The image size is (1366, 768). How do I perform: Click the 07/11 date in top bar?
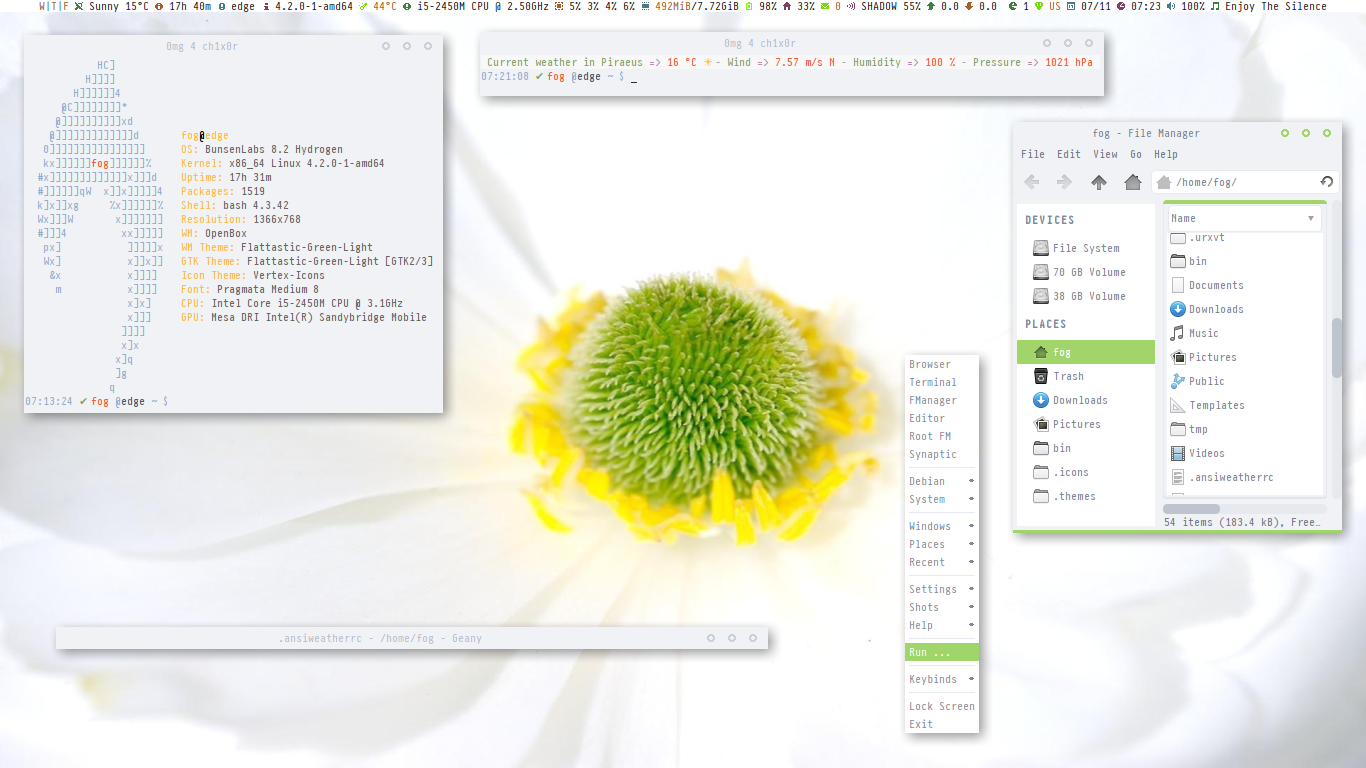point(1089,6)
